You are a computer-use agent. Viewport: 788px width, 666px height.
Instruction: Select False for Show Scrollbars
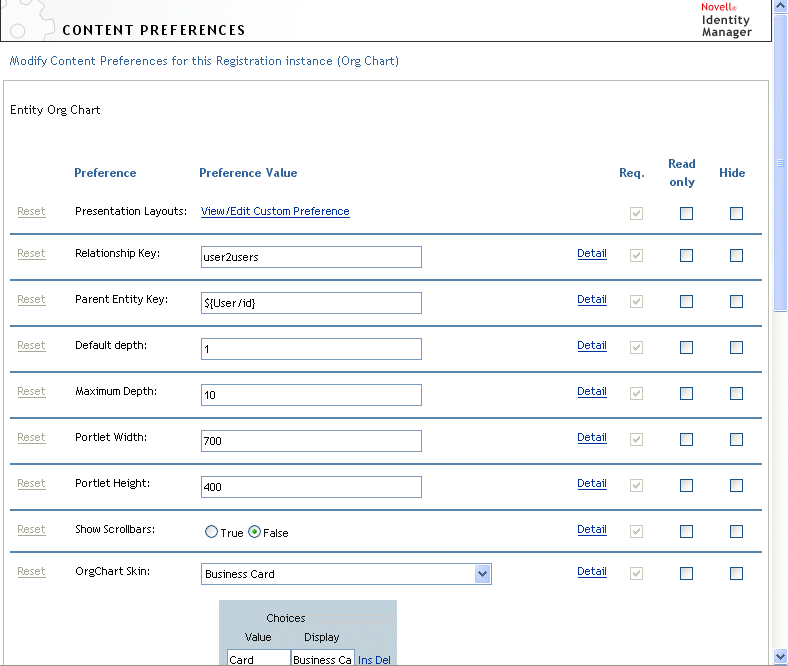coord(254,533)
